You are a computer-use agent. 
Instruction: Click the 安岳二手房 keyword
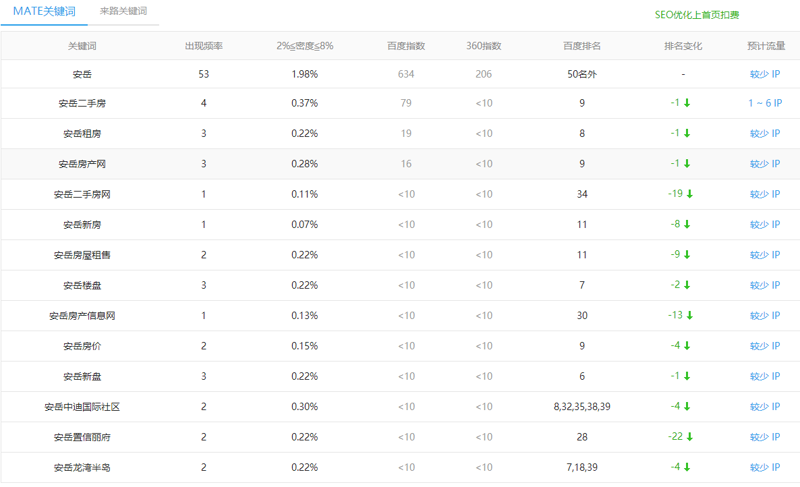(x=82, y=103)
